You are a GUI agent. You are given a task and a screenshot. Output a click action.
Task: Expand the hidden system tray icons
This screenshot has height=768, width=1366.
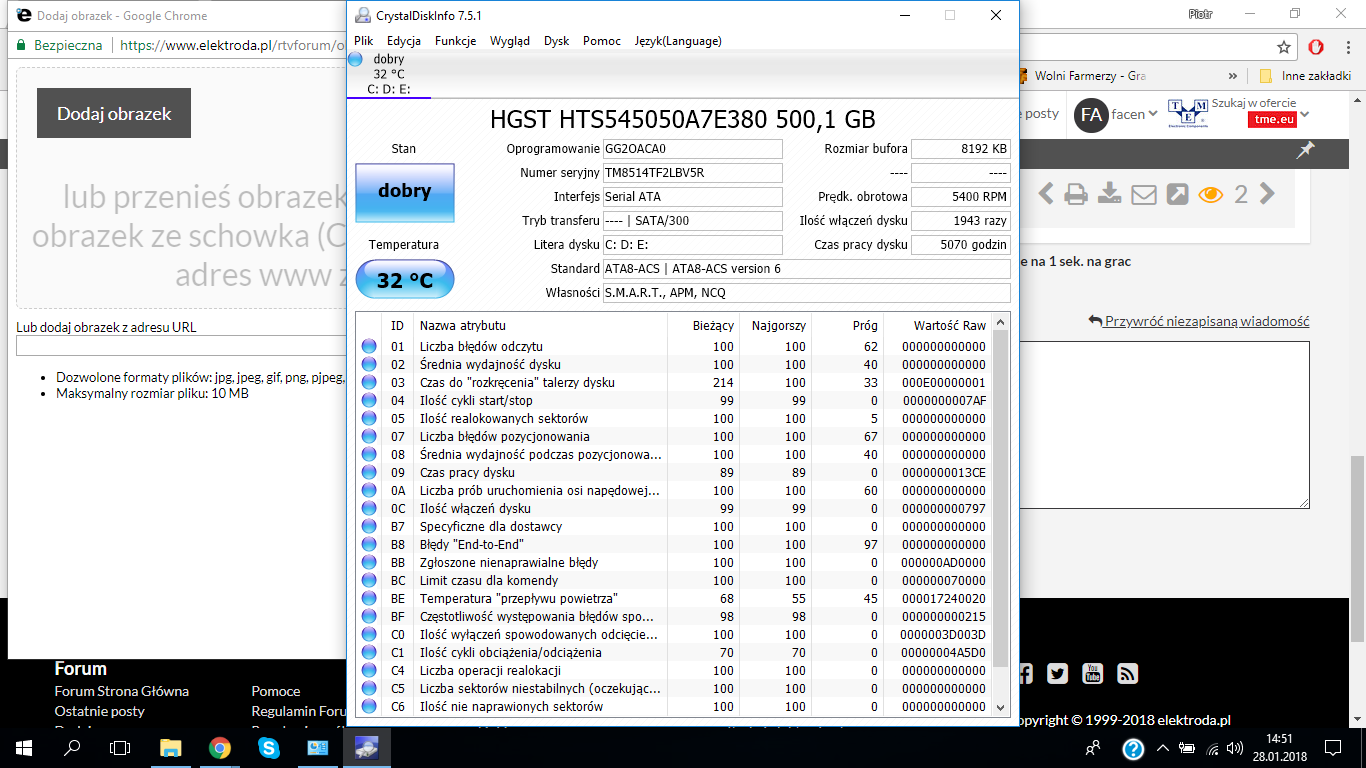click(x=1162, y=748)
